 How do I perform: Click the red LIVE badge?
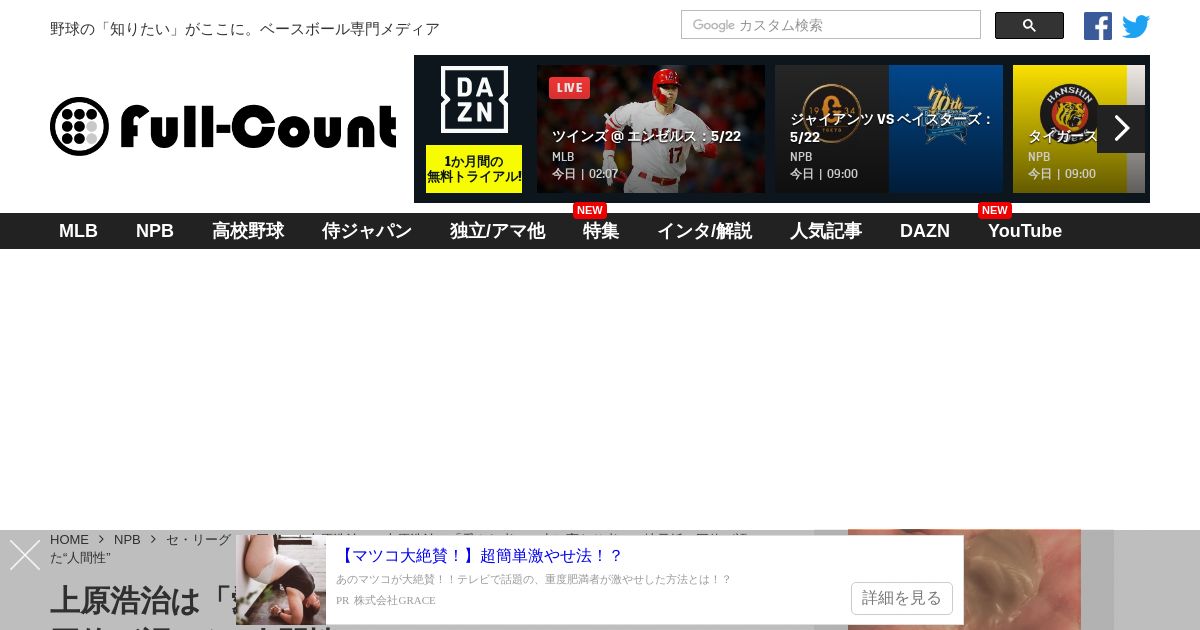[x=569, y=87]
